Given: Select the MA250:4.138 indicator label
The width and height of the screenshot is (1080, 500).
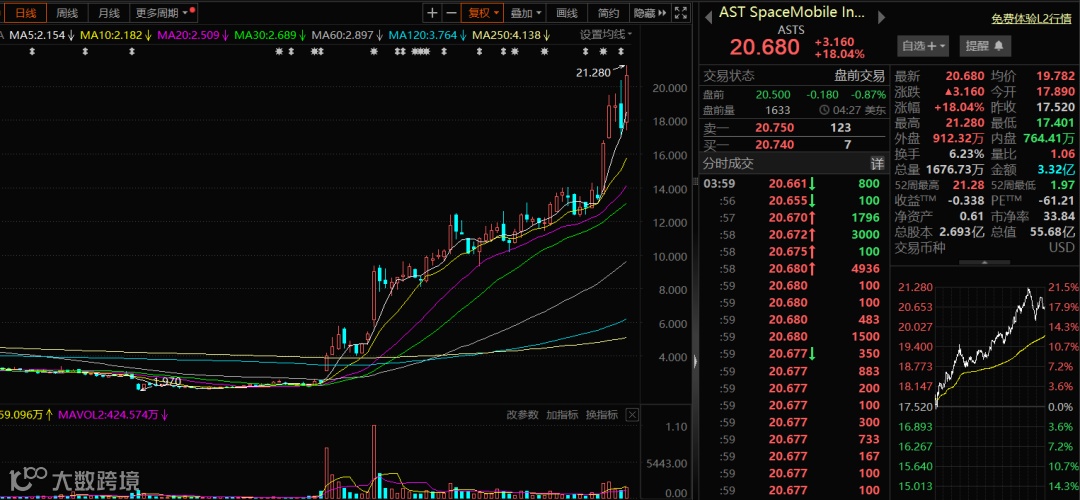Looking at the screenshot, I should pos(511,34).
